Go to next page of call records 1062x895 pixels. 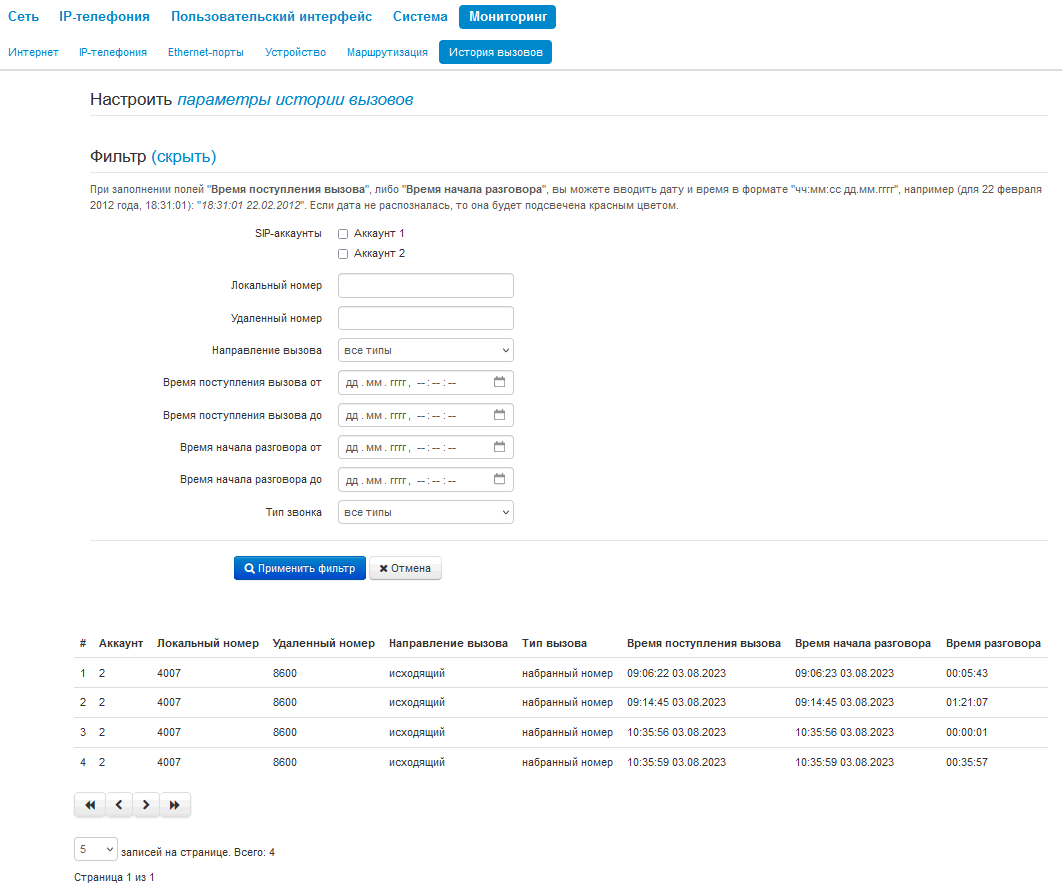point(146,805)
